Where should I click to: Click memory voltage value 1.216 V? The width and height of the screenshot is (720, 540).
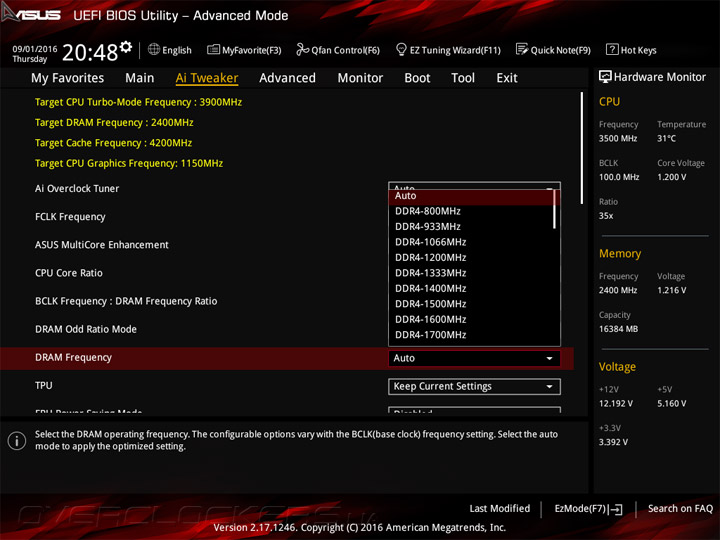point(672,290)
